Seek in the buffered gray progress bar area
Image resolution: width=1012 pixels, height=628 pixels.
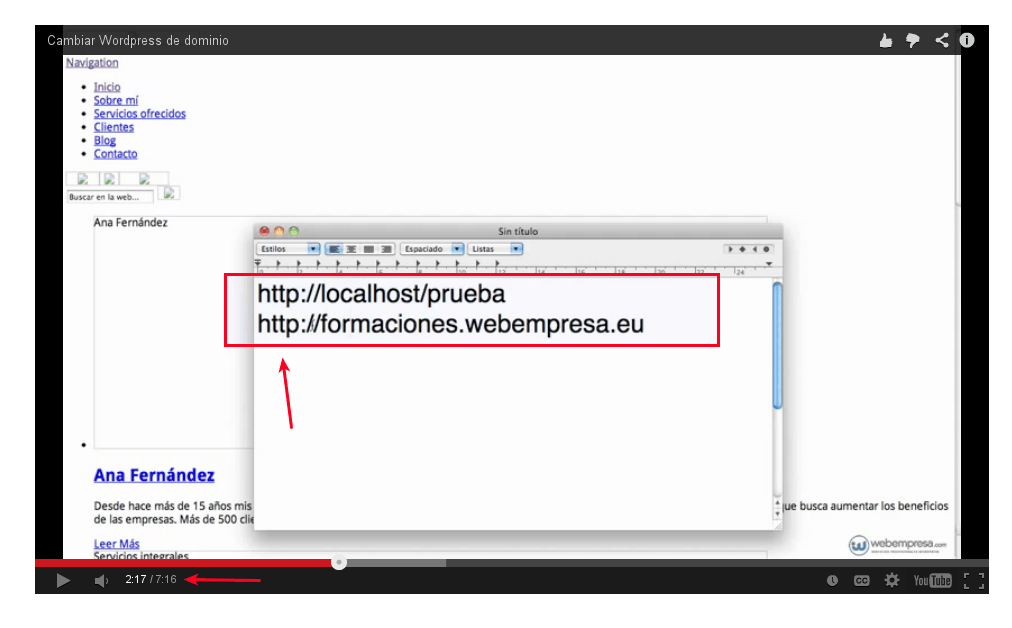[x=396, y=563]
